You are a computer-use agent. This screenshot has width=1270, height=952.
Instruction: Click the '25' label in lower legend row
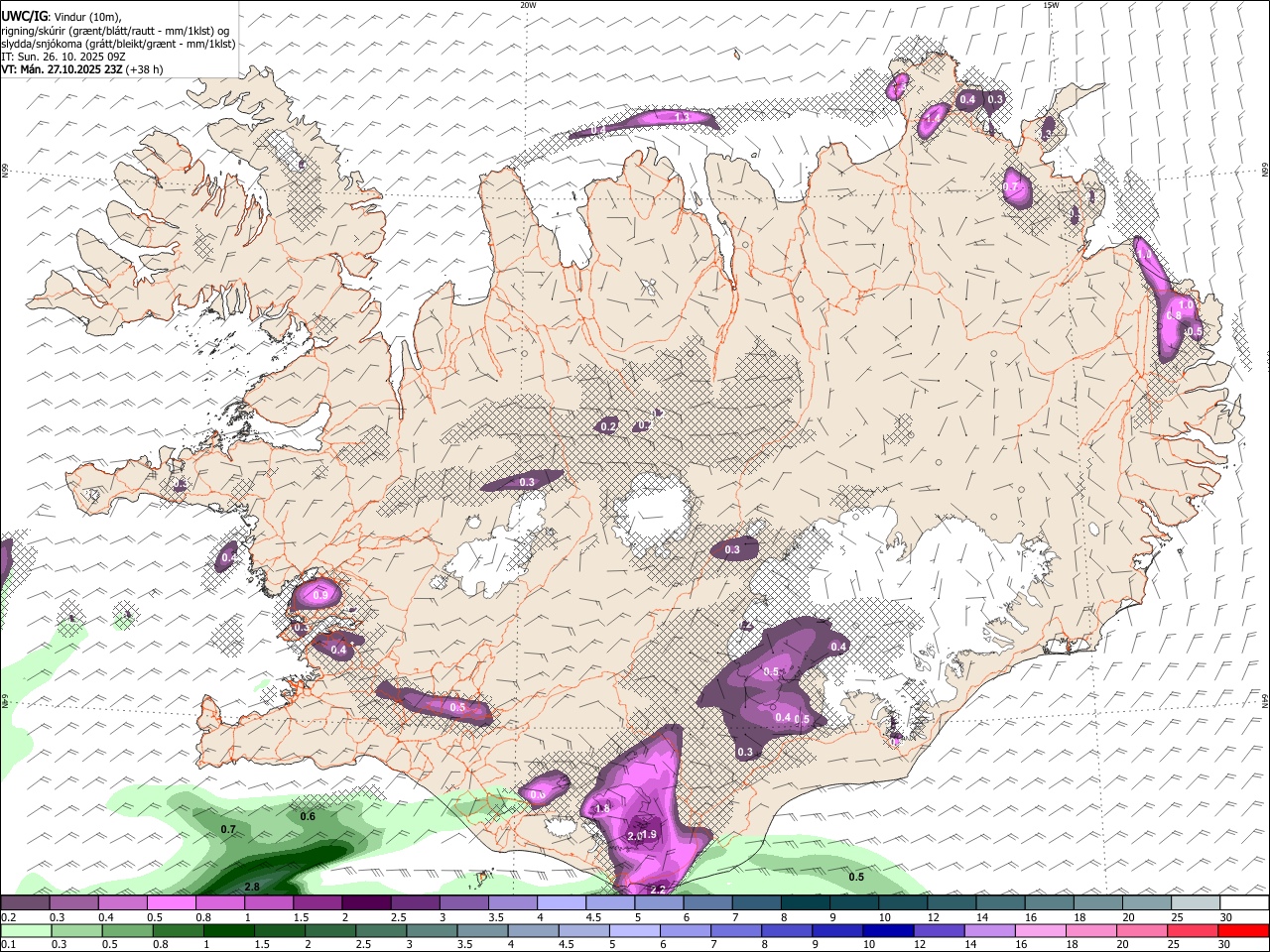coord(1174,945)
